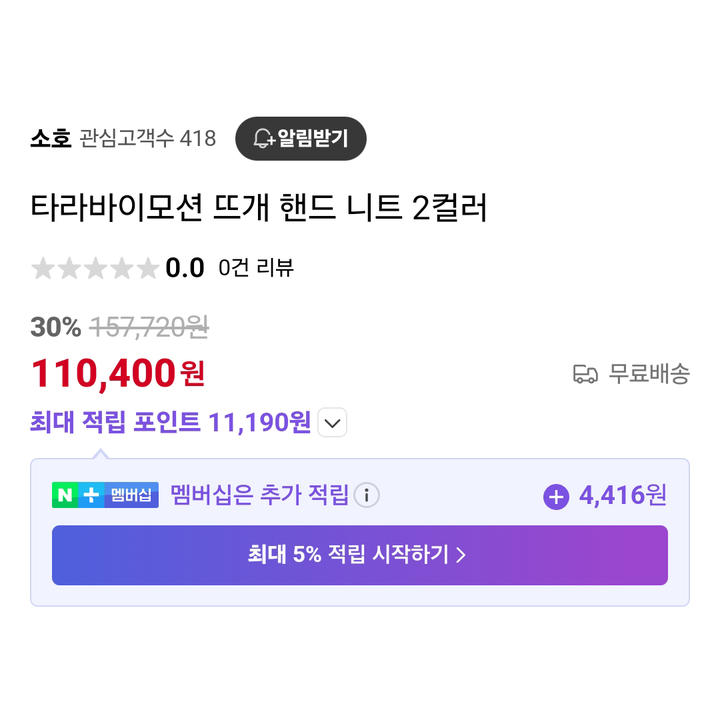The width and height of the screenshot is (720, 720).
Task: Click the first gray rating star
Action: (43, 268)
